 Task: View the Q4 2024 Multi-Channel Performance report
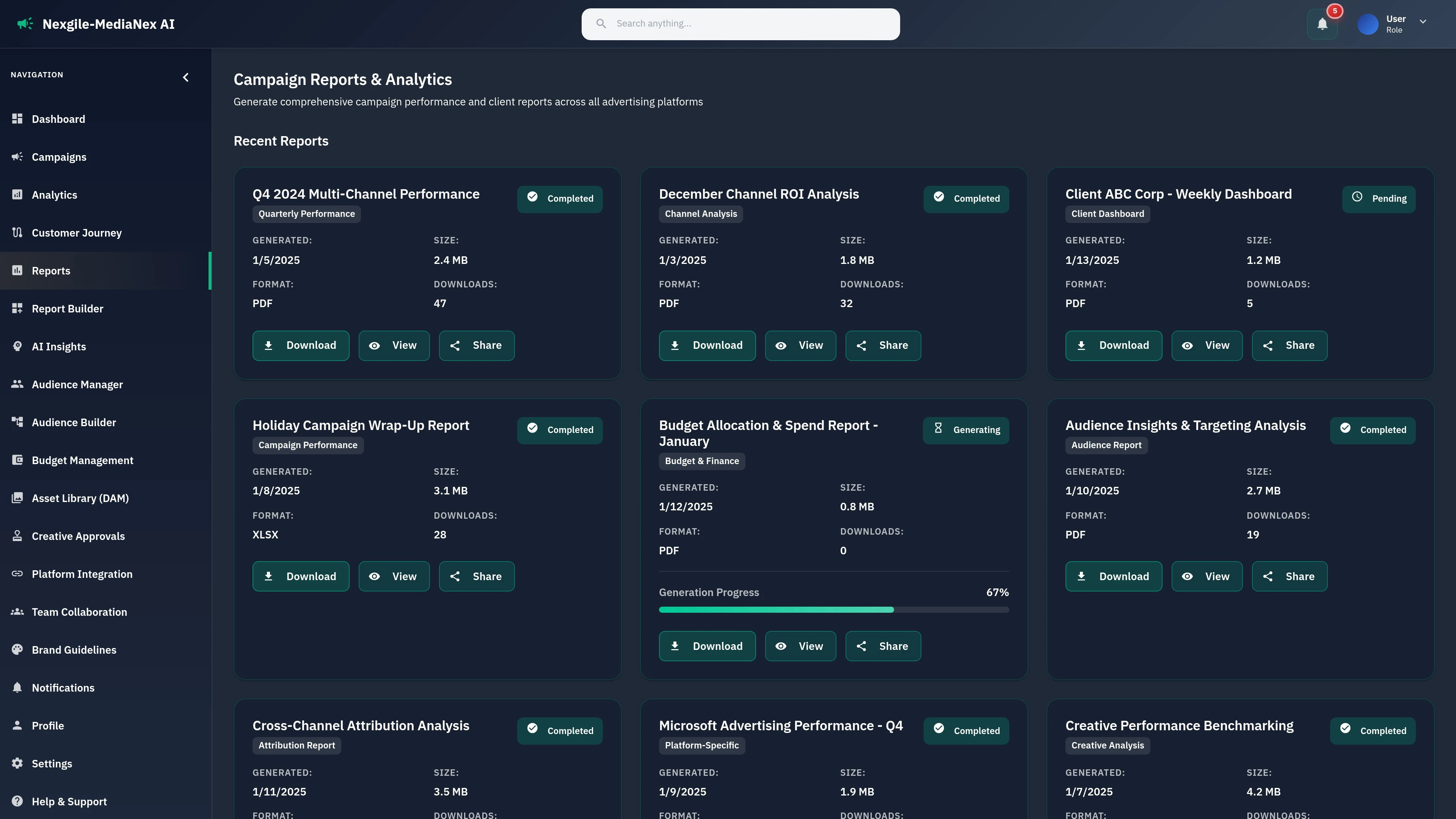(394, 345)
